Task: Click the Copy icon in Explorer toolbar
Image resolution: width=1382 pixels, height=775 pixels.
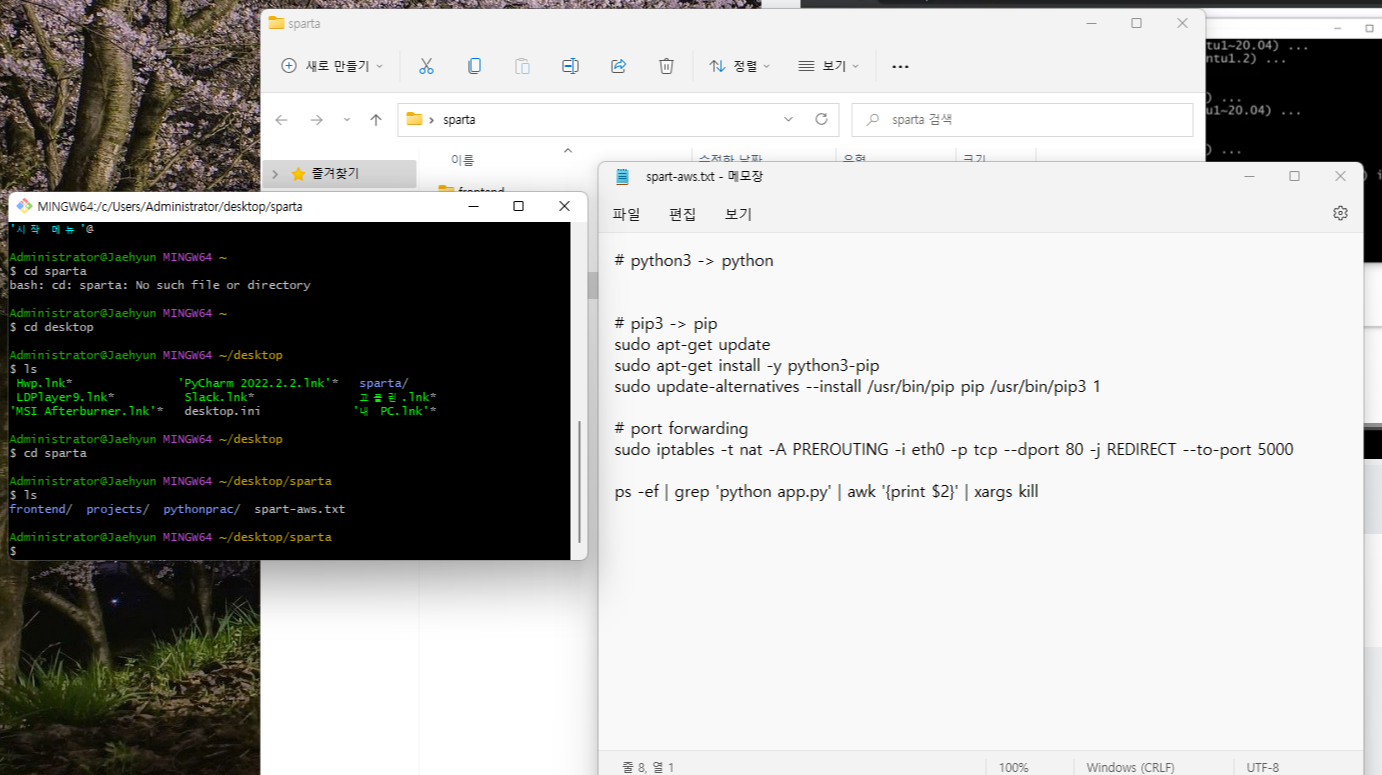Action: pyautogui.click(x=474, y=66)
